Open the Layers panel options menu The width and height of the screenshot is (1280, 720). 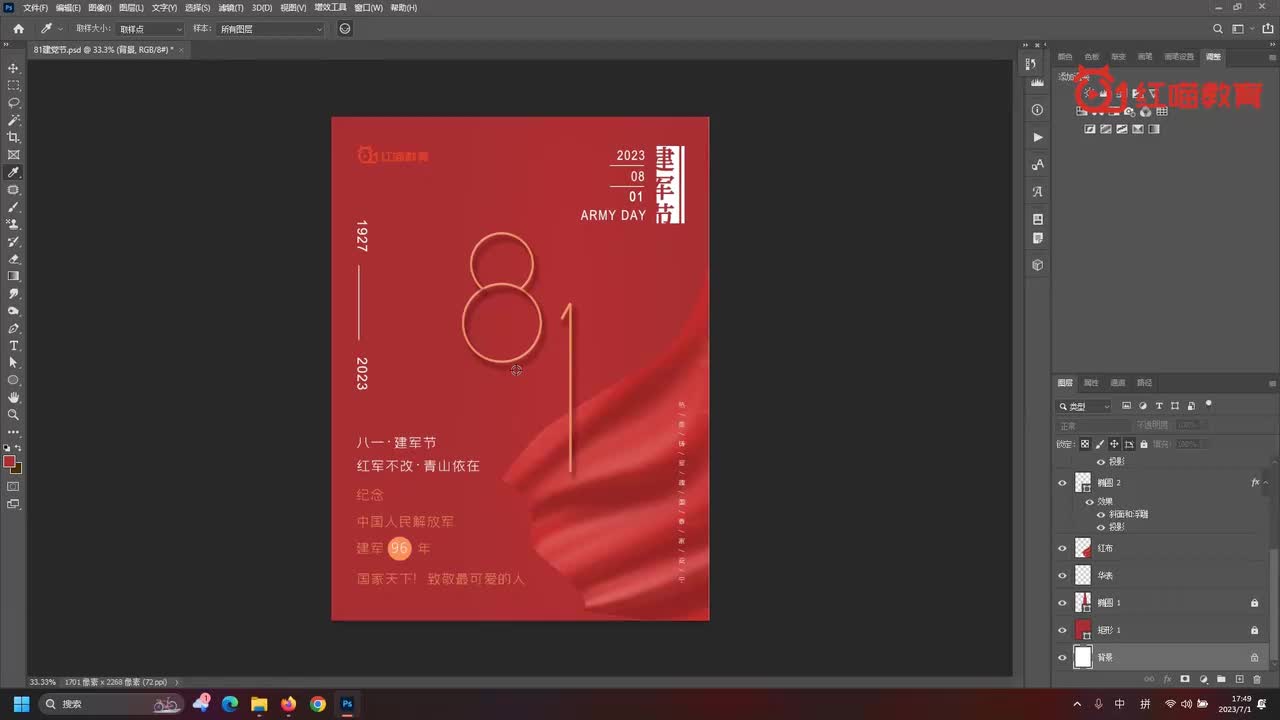click(x=1272, y=383)
